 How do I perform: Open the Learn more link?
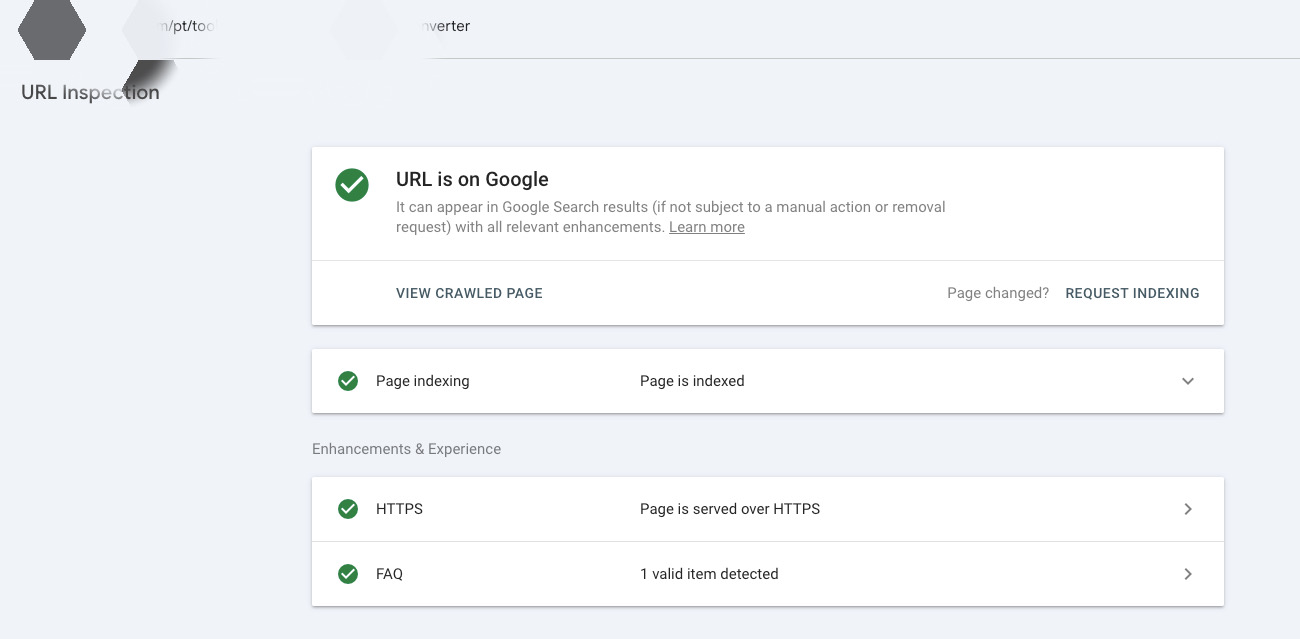[706, 227]
